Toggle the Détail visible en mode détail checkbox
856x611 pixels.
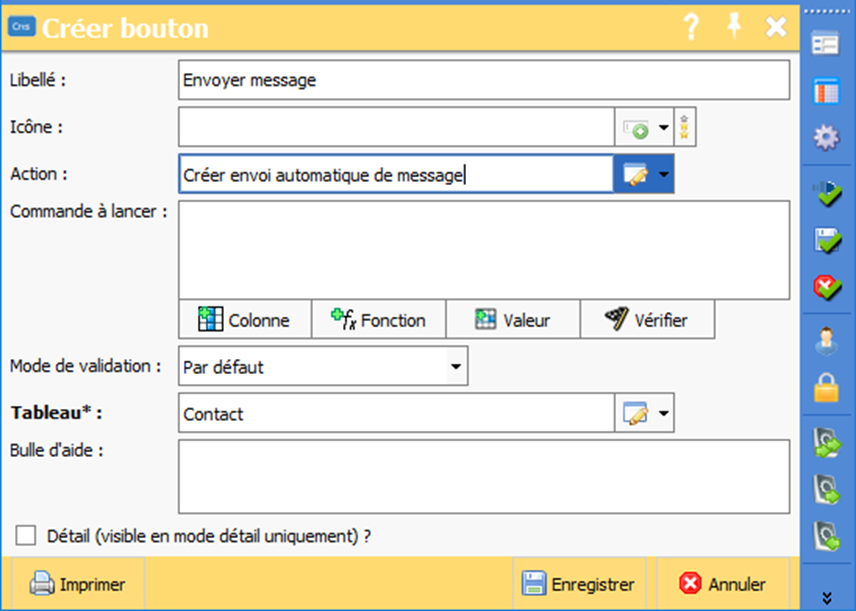(26, 535)
